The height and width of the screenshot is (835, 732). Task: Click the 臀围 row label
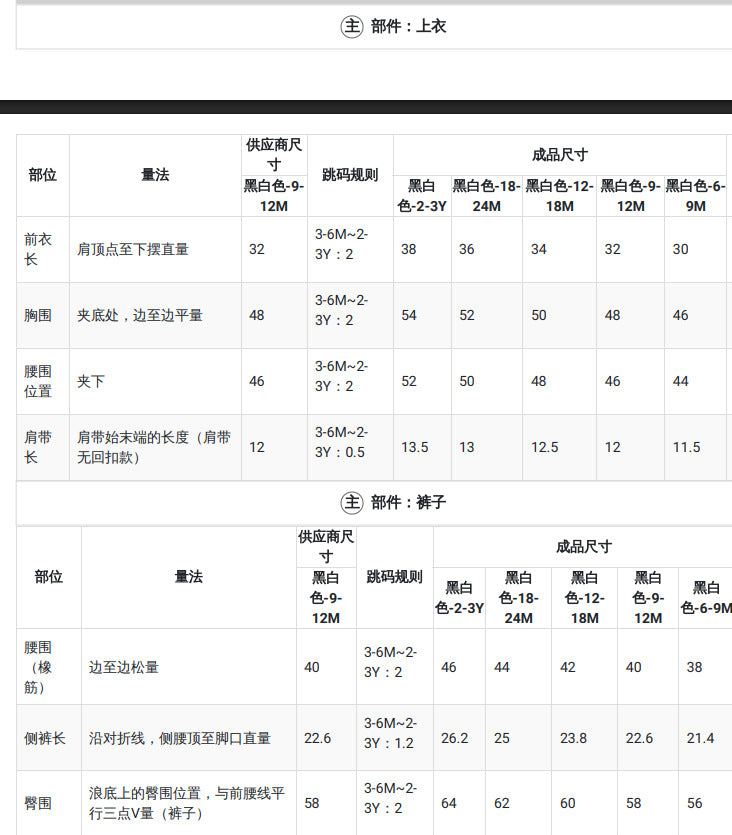(38, 803)
